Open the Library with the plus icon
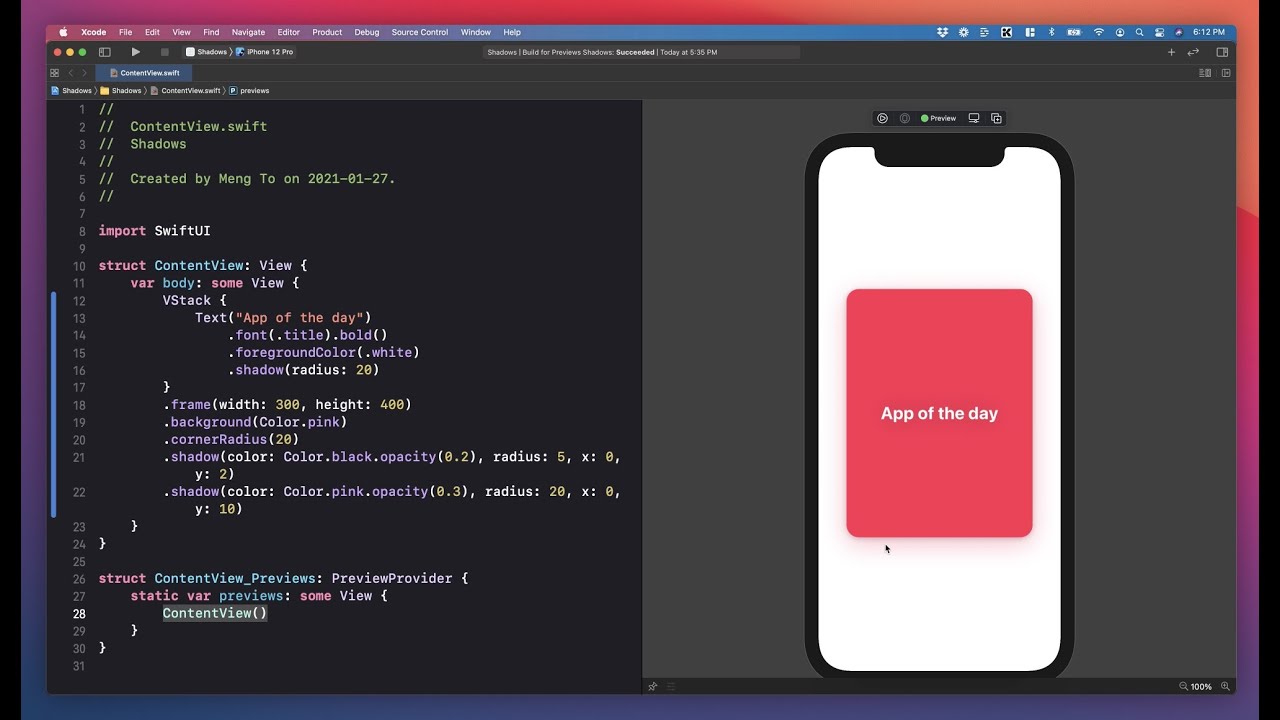1280x720 pixels. point(1171,52)
